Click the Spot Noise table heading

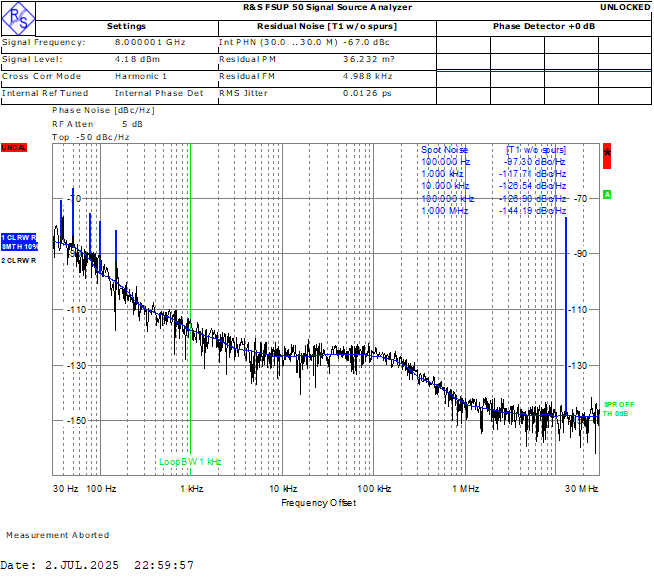(x=444, y=150)
